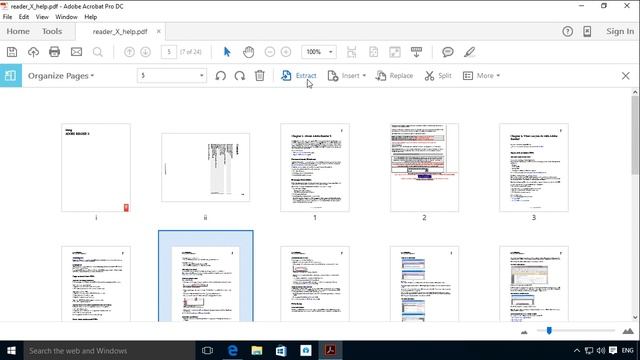Zoom in with the plus circle icon

(x=286, y=52)
